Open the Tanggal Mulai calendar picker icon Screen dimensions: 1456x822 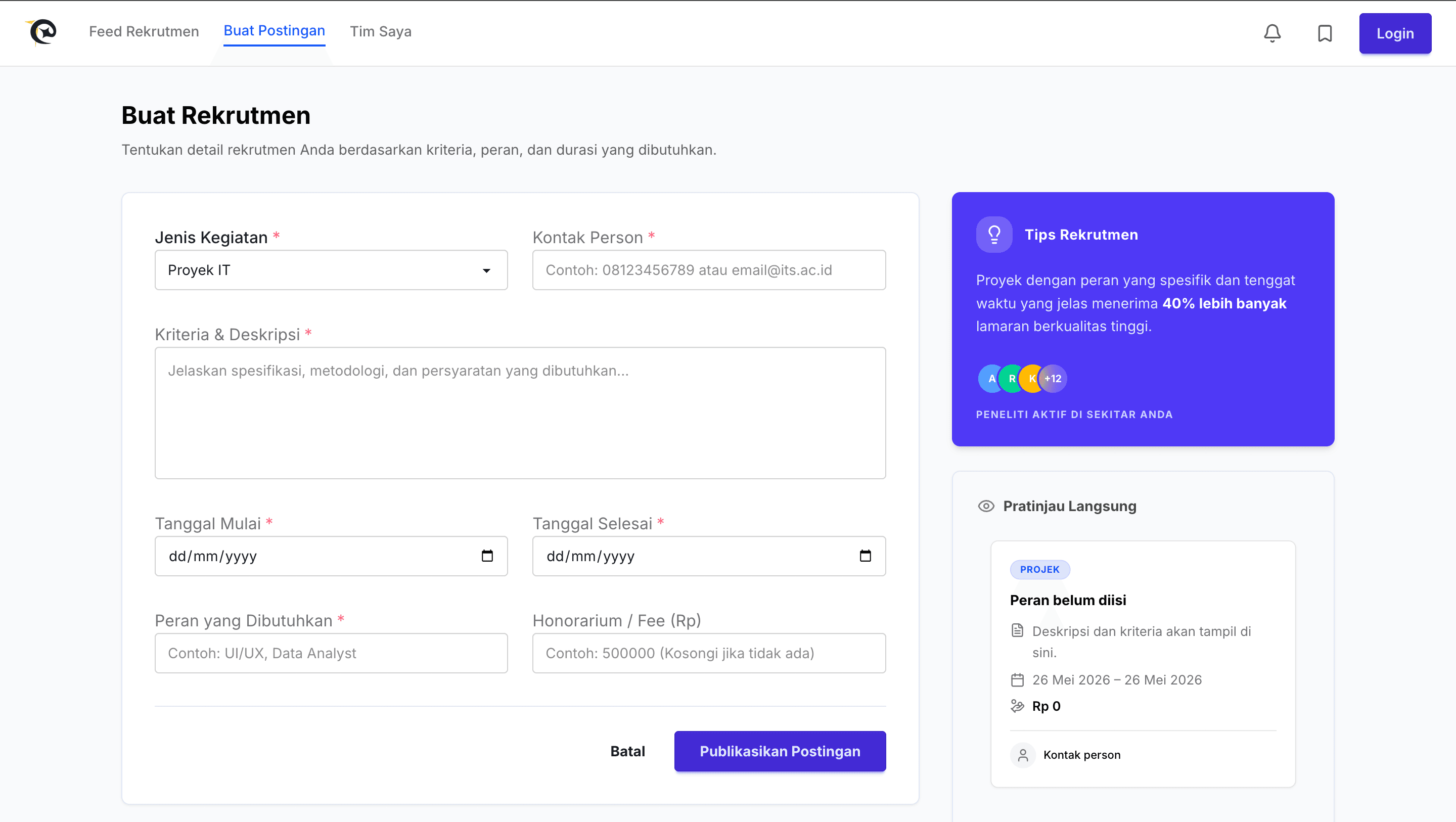coord(487,556)
